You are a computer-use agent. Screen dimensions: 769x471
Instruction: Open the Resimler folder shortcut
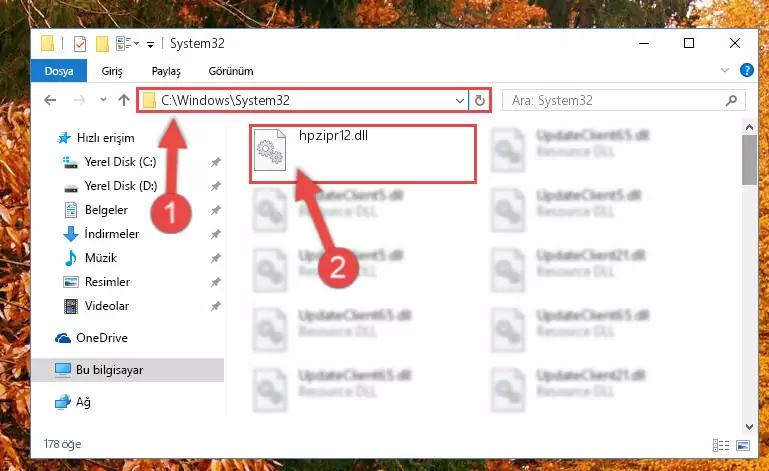point(107,282)
